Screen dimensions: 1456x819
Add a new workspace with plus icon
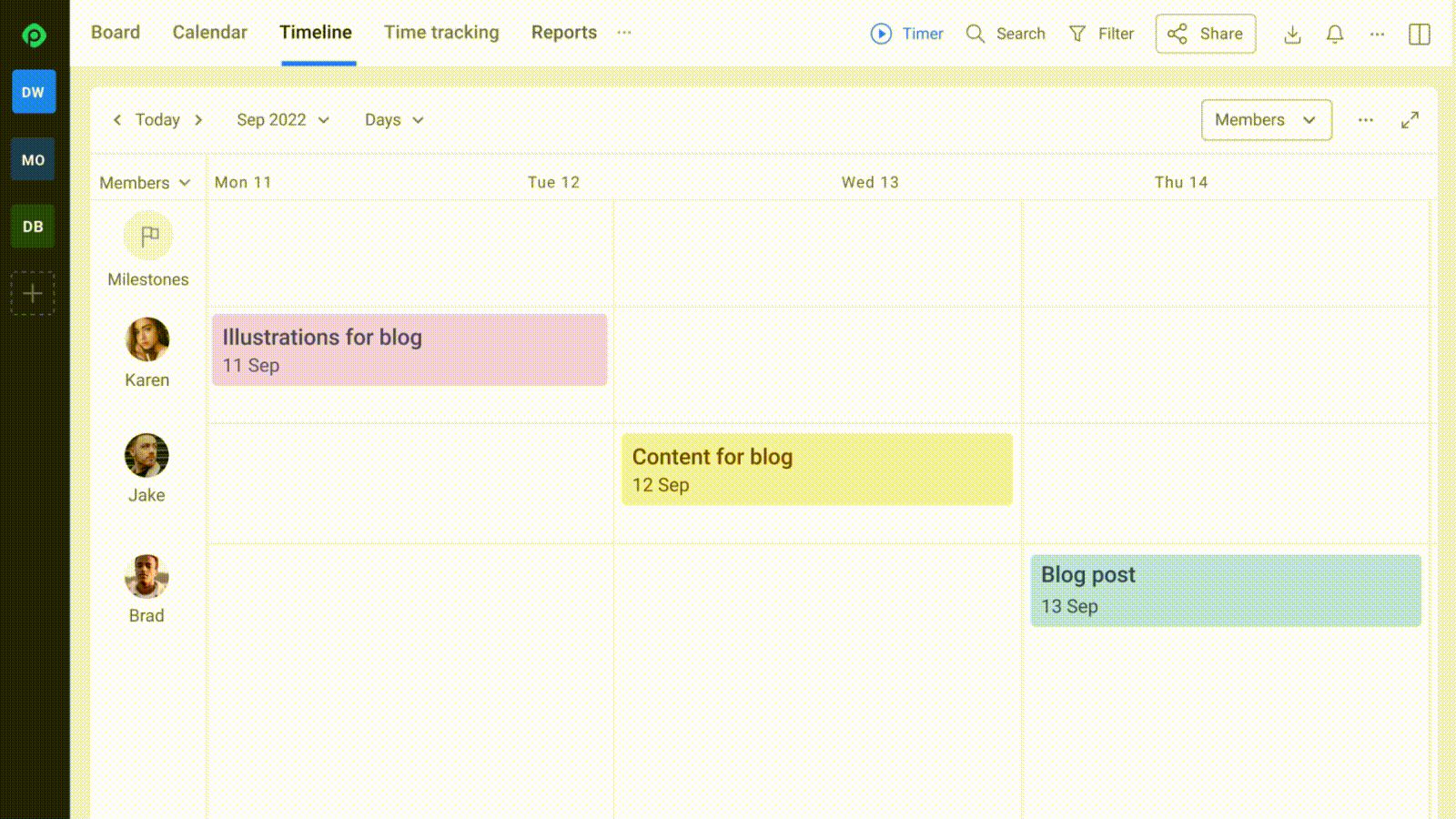point(33,294)
